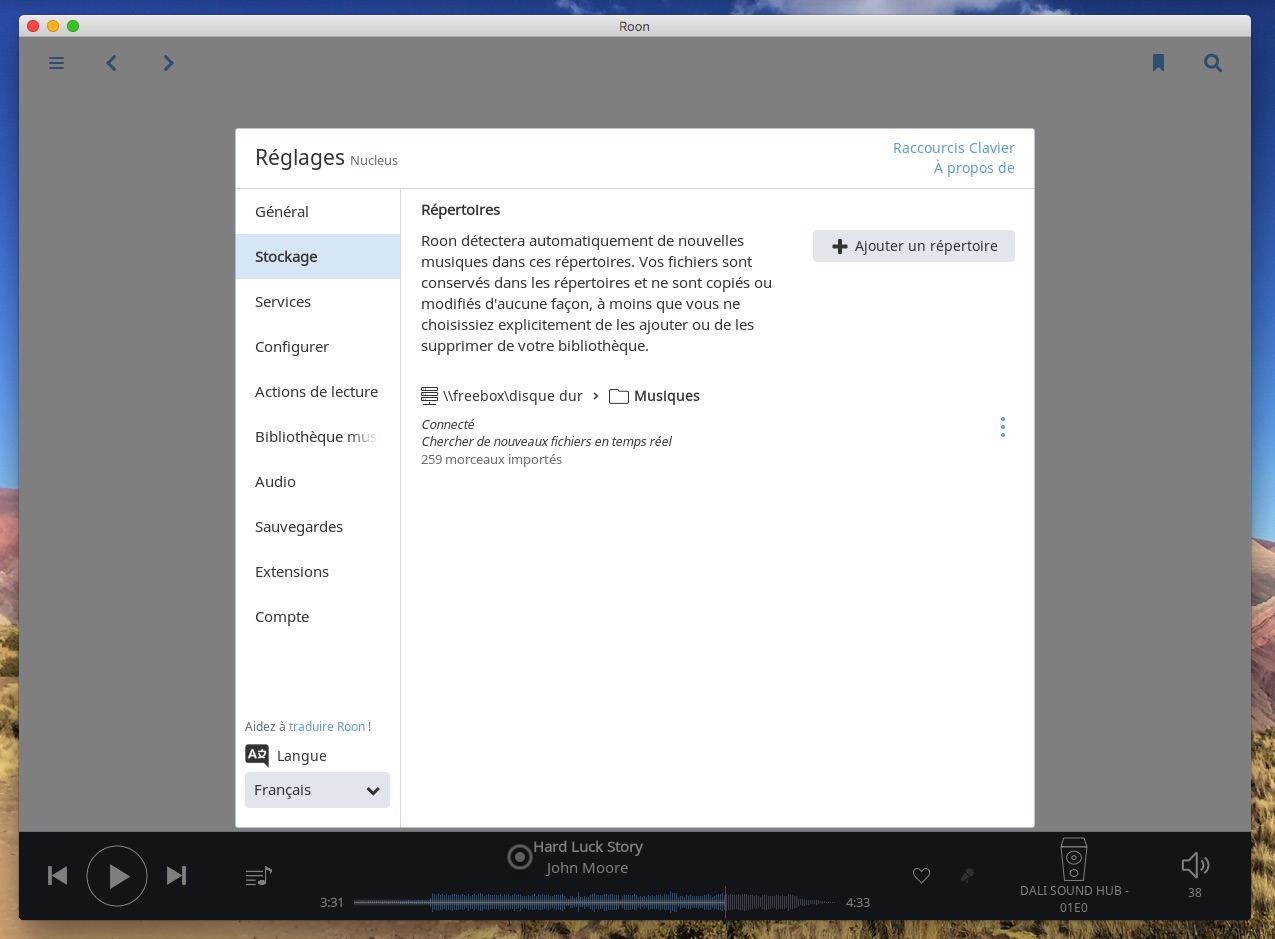Screen dimensions: 1275x939
Task: Open the Sauvegardes settings tab
Action: coord(318,527)
